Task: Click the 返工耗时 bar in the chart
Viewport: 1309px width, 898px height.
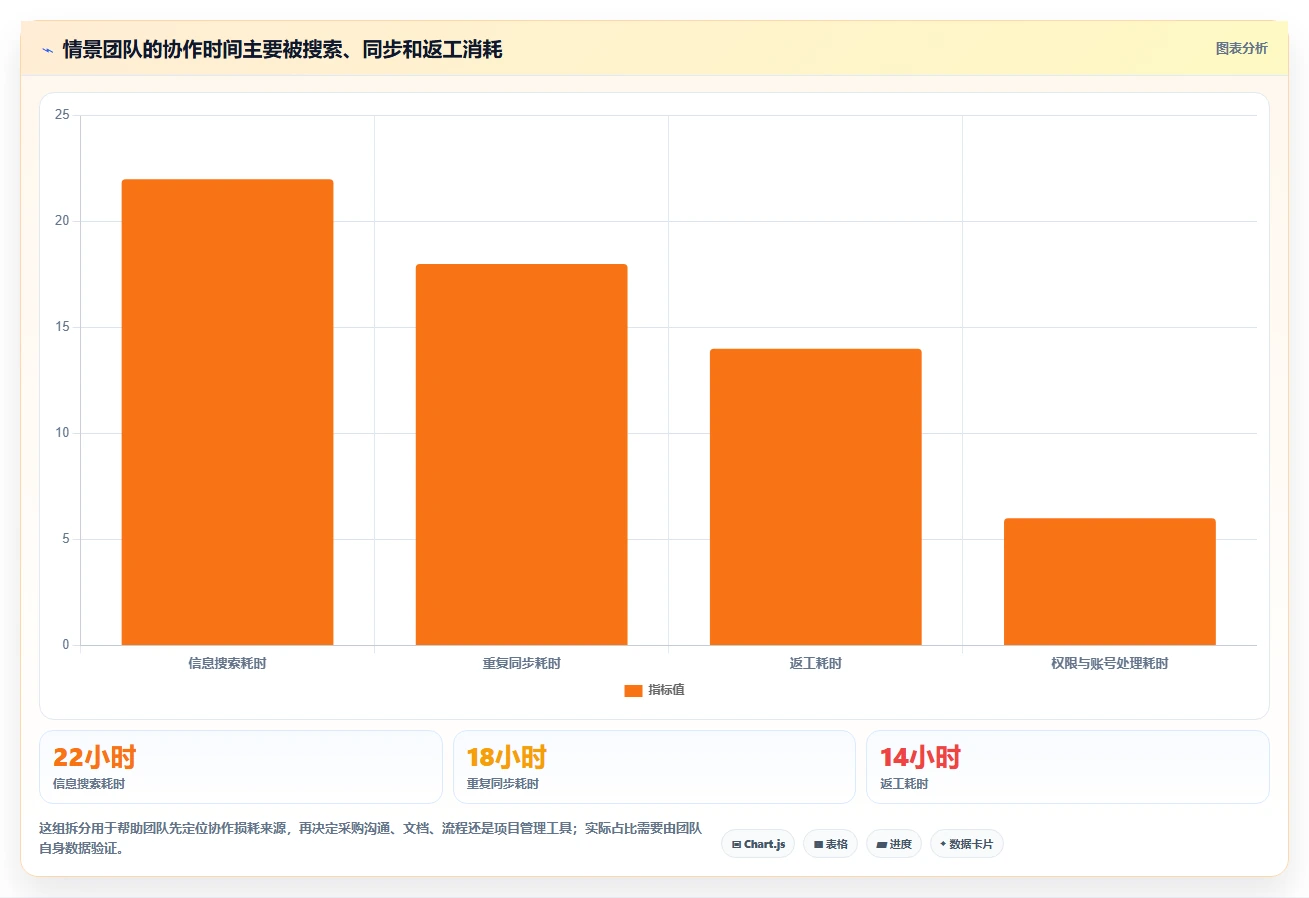Action: pos(815,497)
